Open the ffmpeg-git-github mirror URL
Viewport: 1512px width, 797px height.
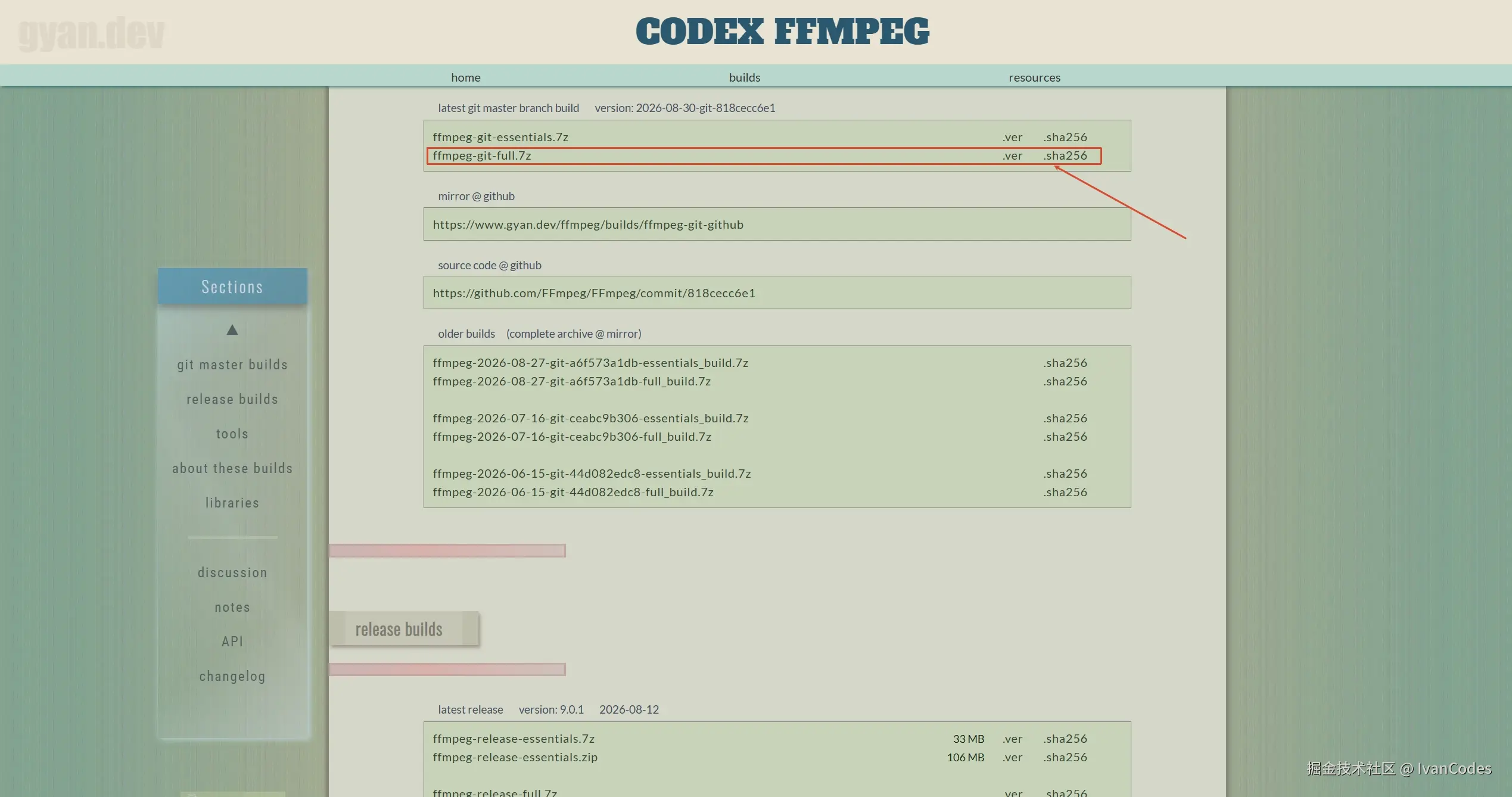tap(588, 225)
